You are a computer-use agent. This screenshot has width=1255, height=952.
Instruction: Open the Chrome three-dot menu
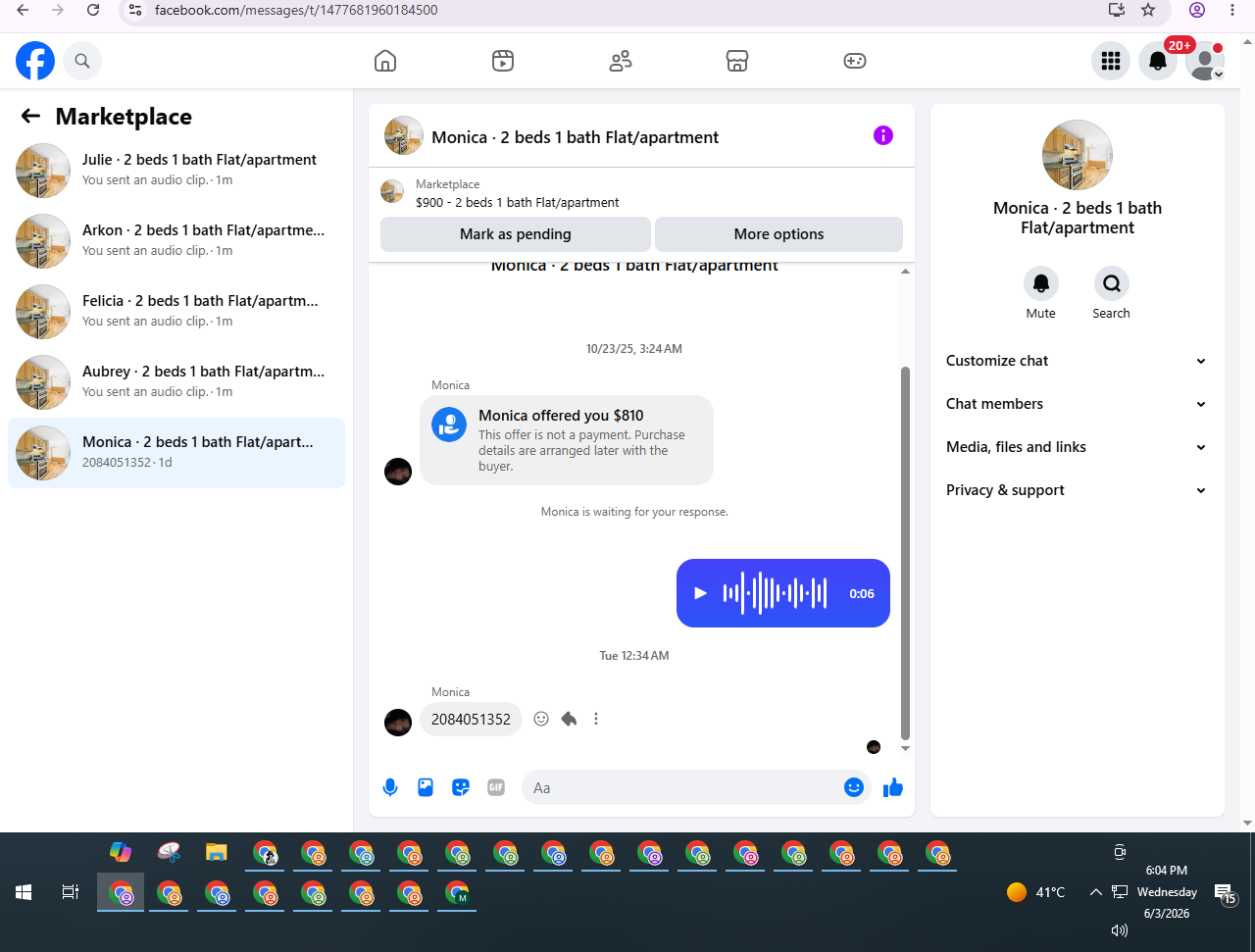pos(1232,10)
